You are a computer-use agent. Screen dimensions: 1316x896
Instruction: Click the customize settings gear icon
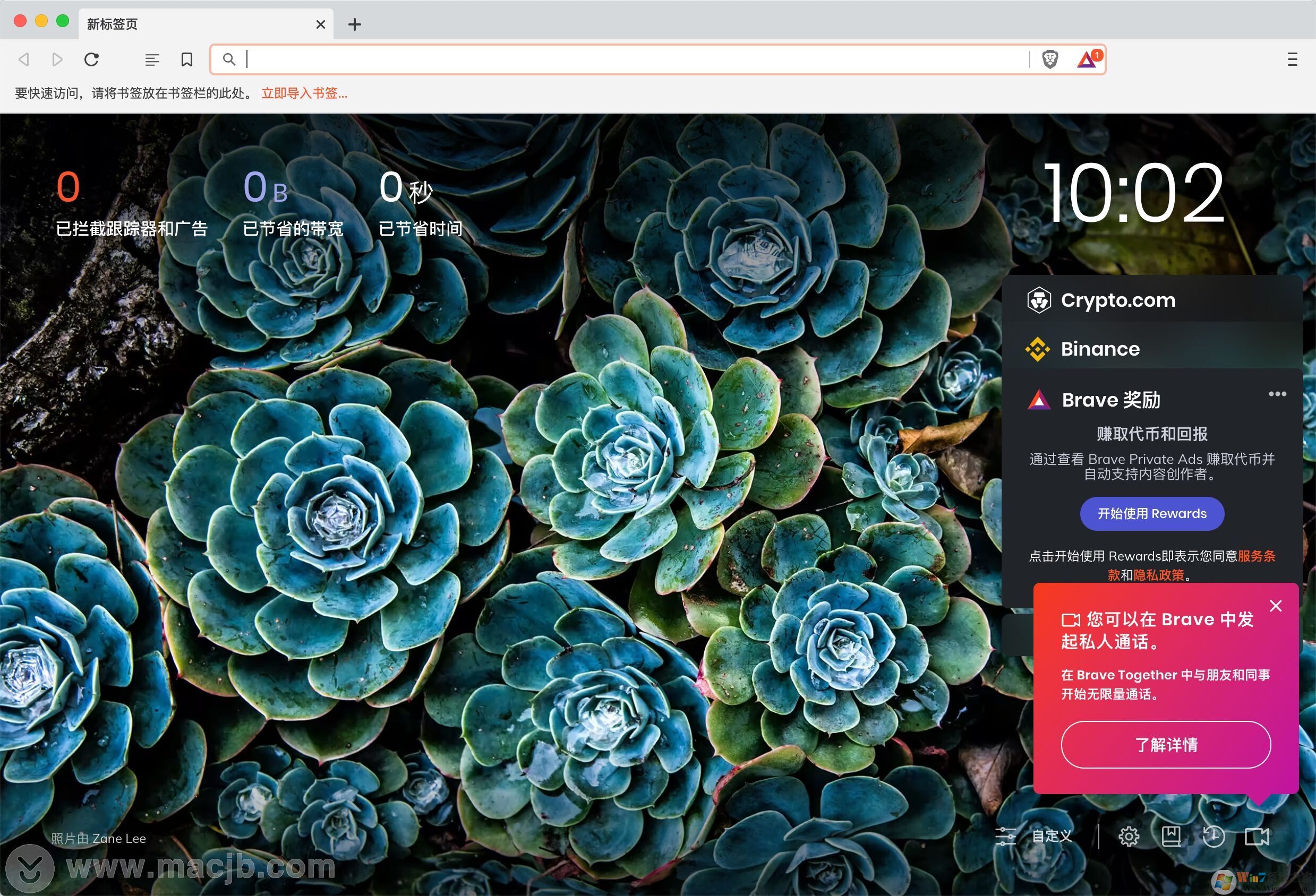pos(1130,836)
